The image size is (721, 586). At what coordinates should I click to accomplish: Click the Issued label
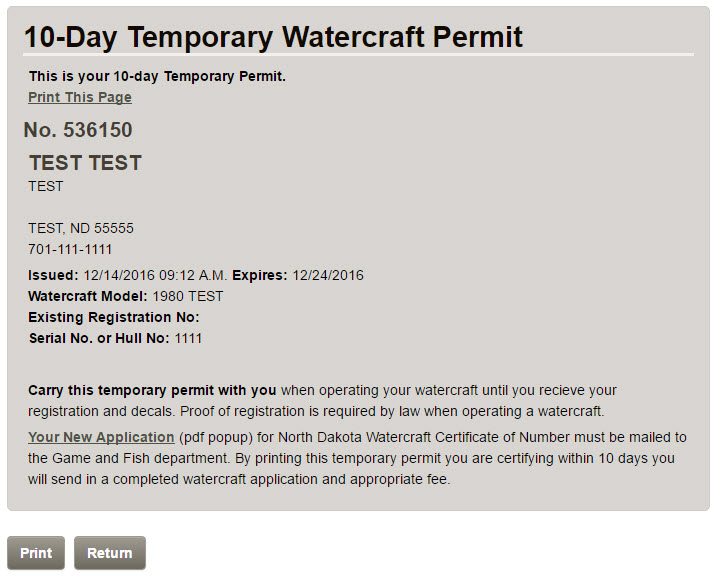click(x=53, y=275)
